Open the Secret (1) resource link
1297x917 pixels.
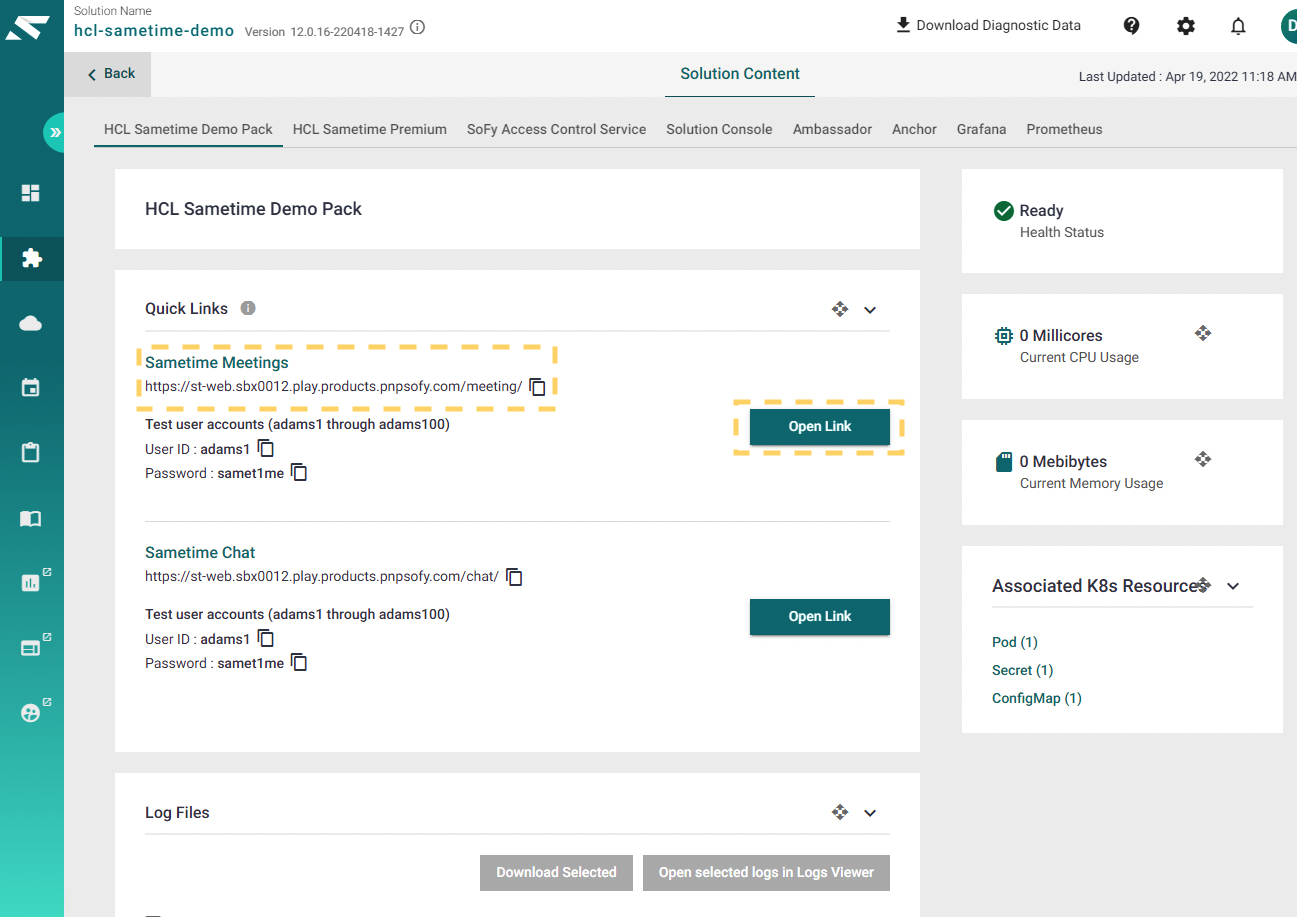point(1023,670)
